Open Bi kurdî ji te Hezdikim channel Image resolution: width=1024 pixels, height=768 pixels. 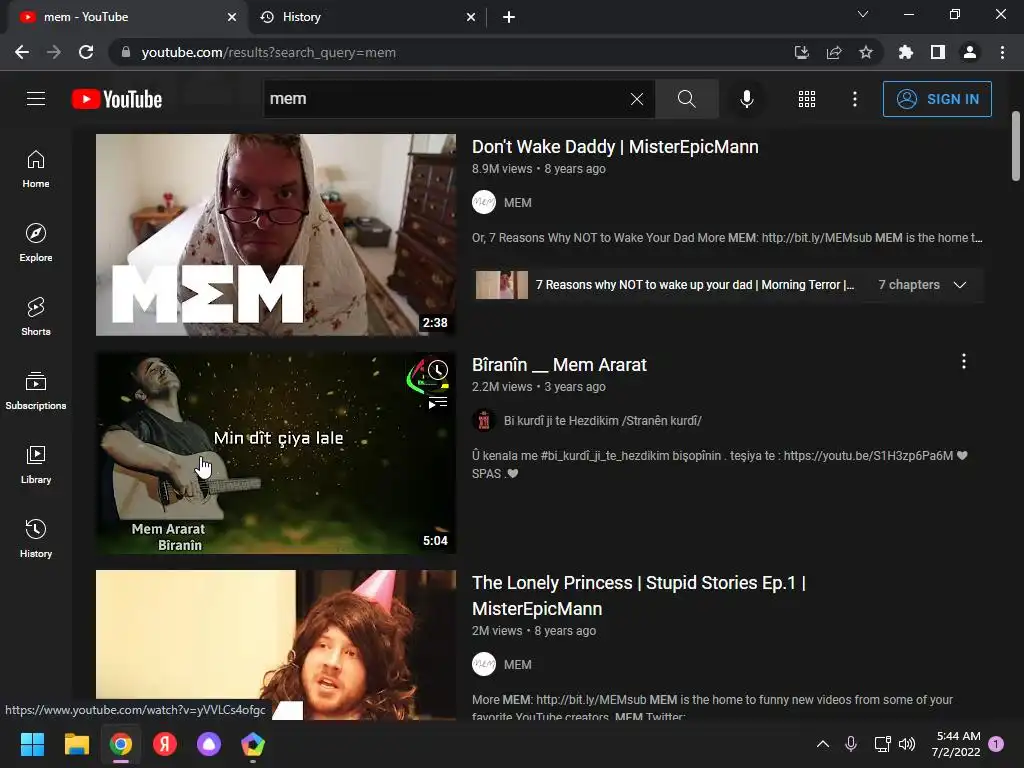click(x=602, y=421)
